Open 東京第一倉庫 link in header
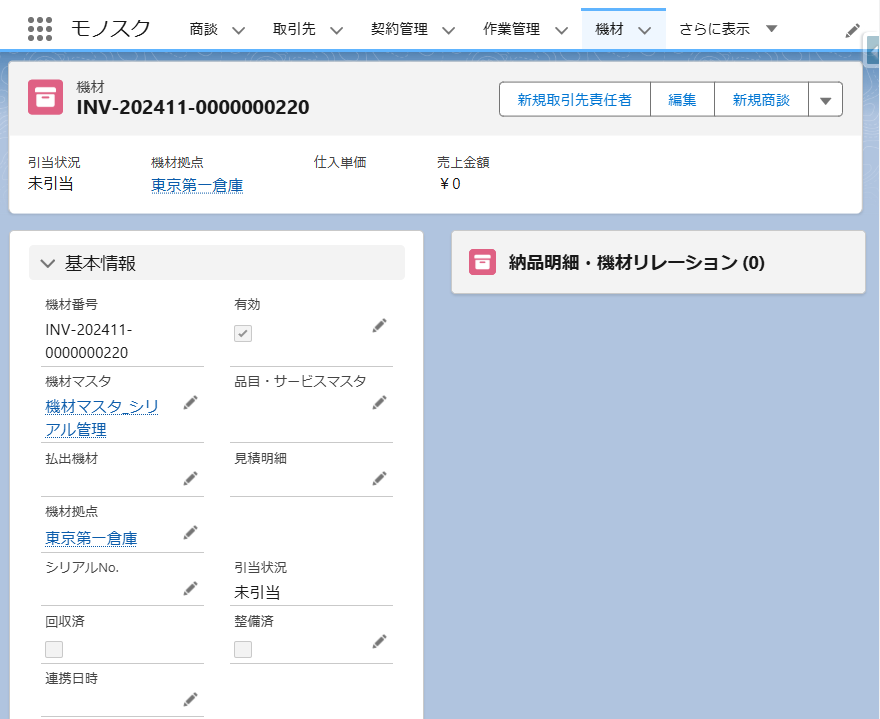This screenshot has height=719, width=880. [x=197, y=185]
